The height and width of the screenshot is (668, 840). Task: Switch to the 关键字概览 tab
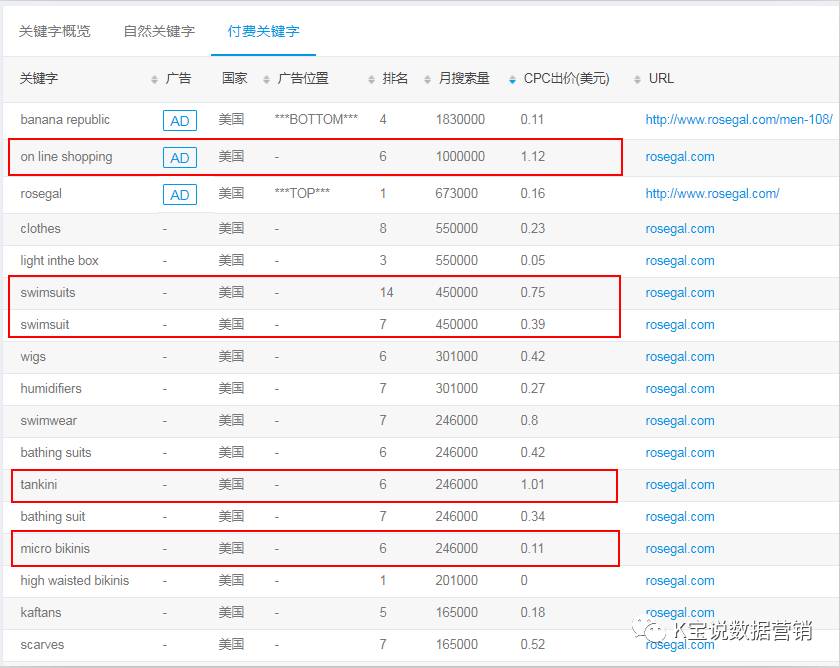coord(55,31)
